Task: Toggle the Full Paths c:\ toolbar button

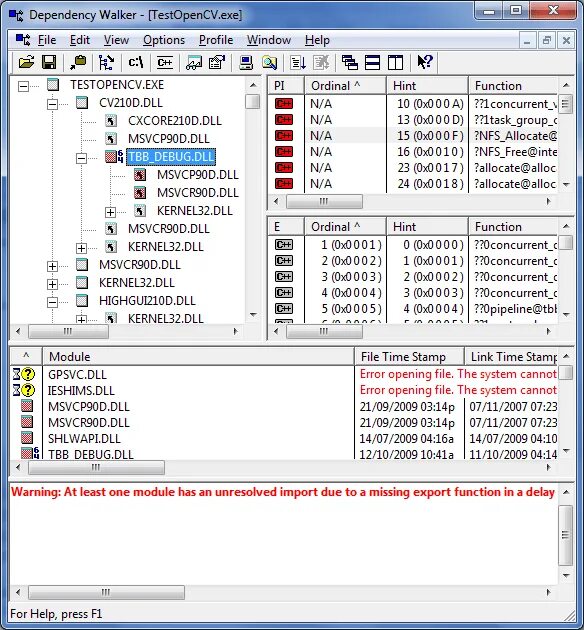Action: tap(135, 63)
